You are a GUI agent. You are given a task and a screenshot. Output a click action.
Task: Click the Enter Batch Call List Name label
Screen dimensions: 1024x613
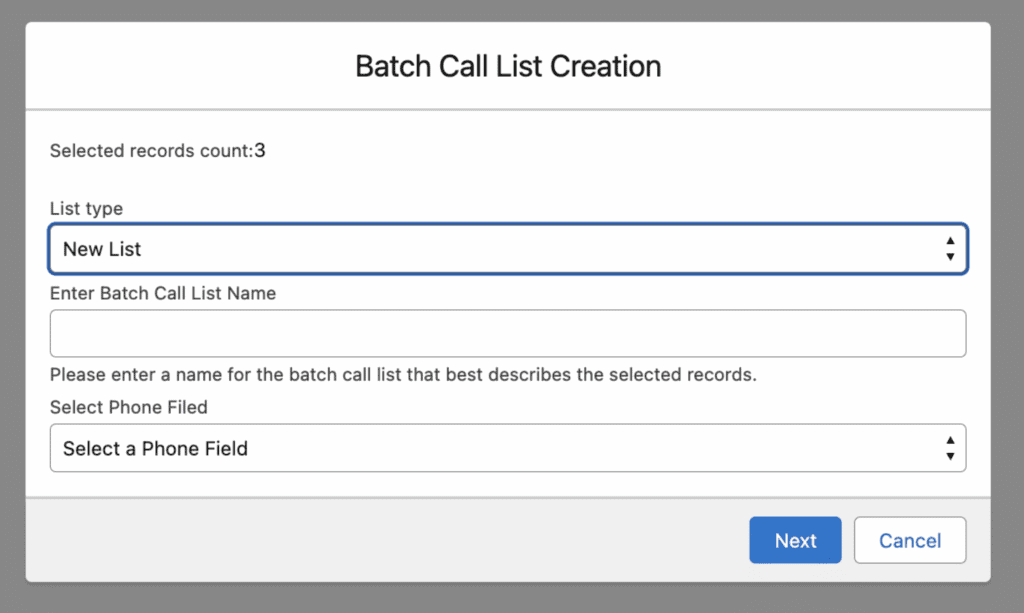(163, 293)
